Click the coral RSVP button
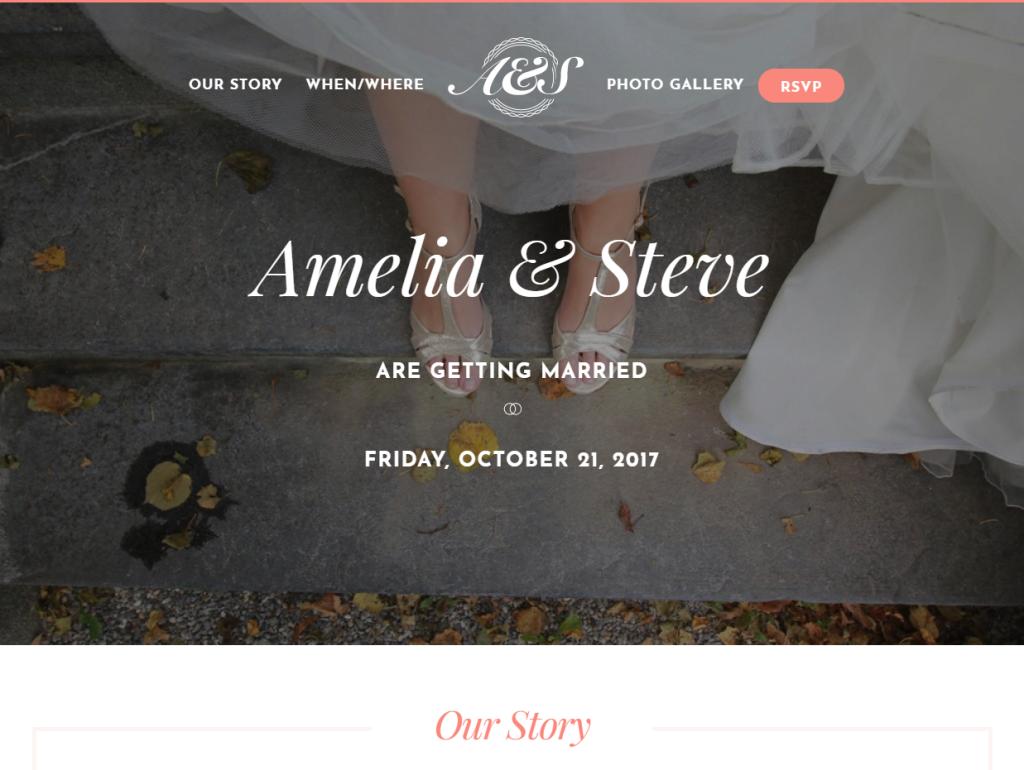This screenshot has width=1024, height=770. pyautogui.click(x=801, y=86)
